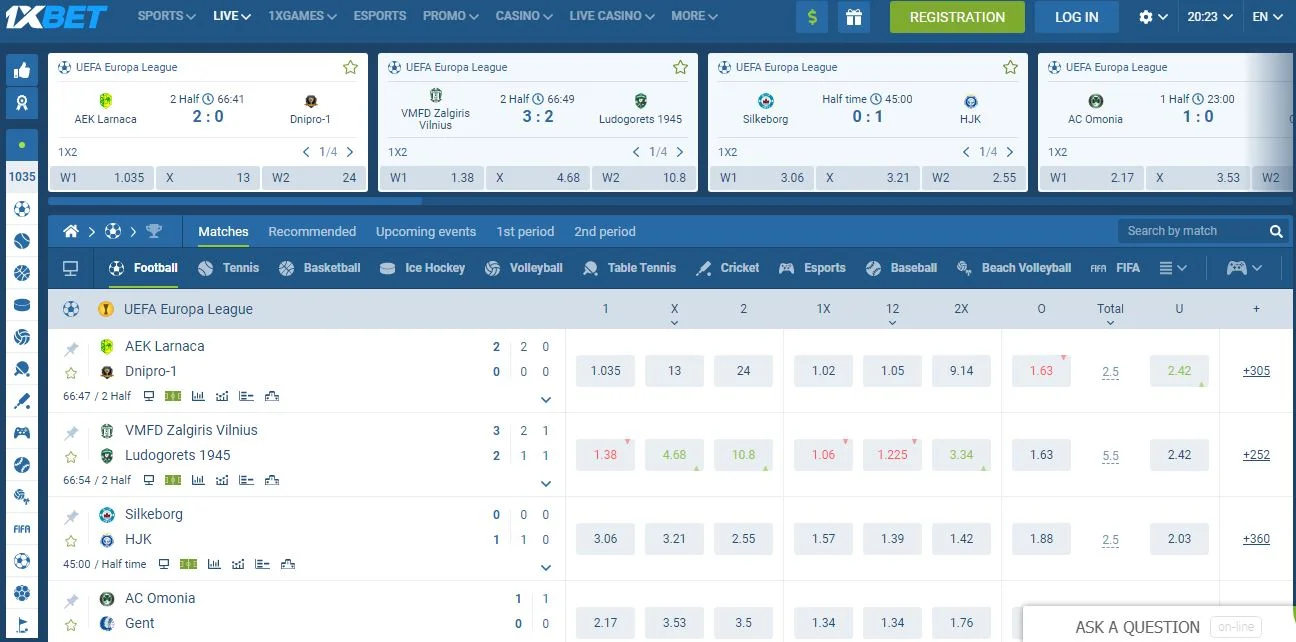
Task: Favorite the AEK Larnaca top card star
Action: point(350,67)
